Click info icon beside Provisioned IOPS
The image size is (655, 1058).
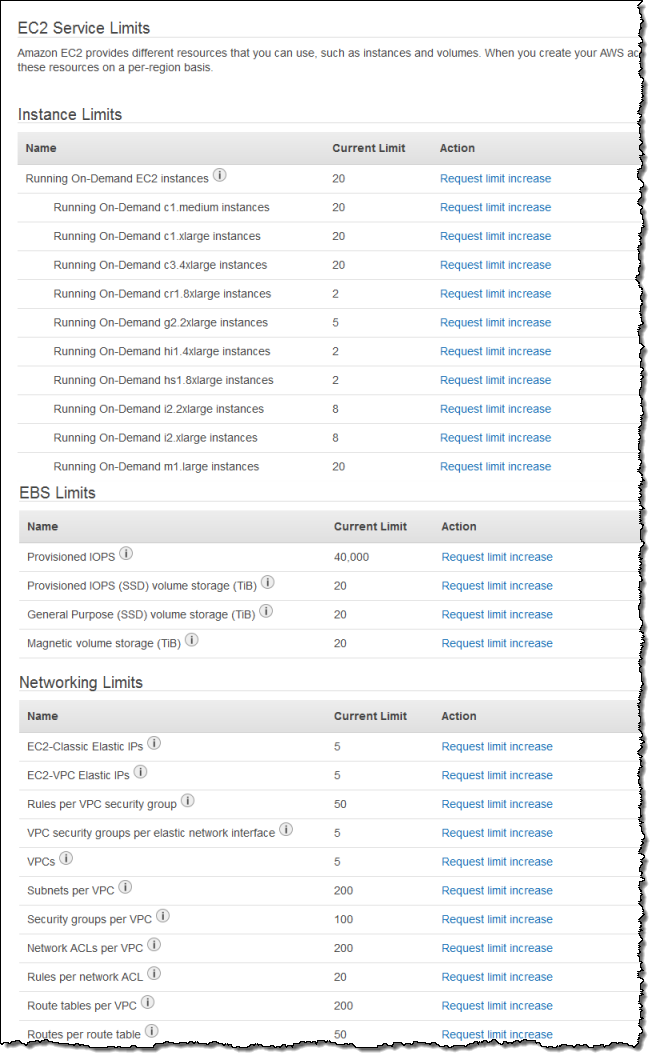click(x=126, y=555)
